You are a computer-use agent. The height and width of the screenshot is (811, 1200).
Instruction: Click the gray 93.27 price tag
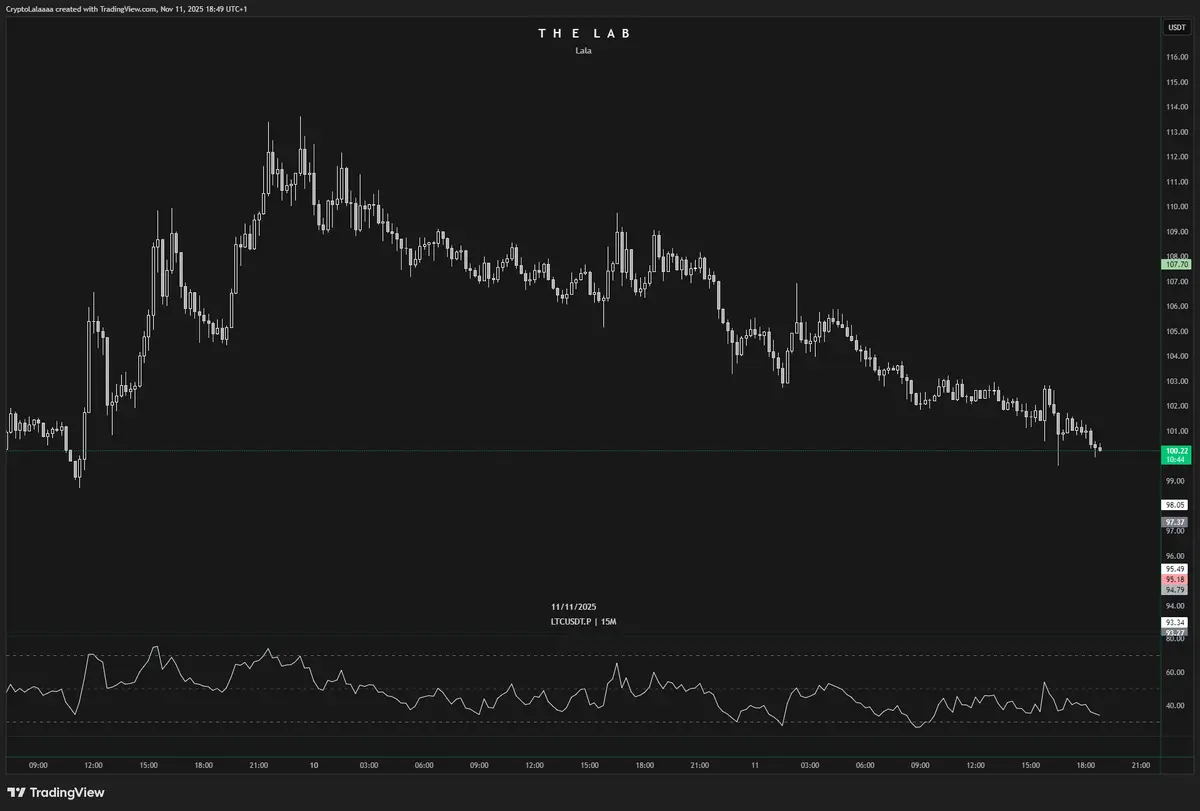1177,632
